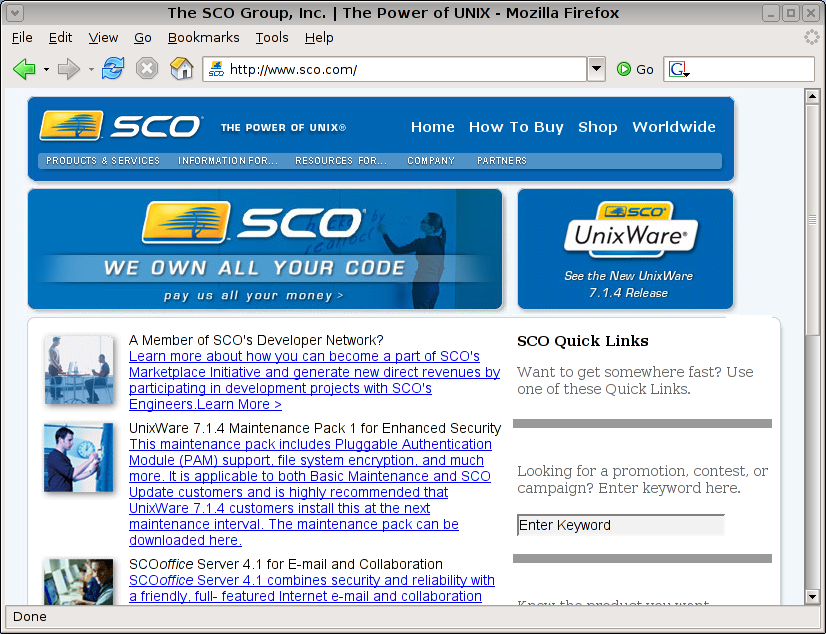826x634 pixels.
Task: Follow the Developer Network 'Learn more' link
Action: (x=314, y=380)
